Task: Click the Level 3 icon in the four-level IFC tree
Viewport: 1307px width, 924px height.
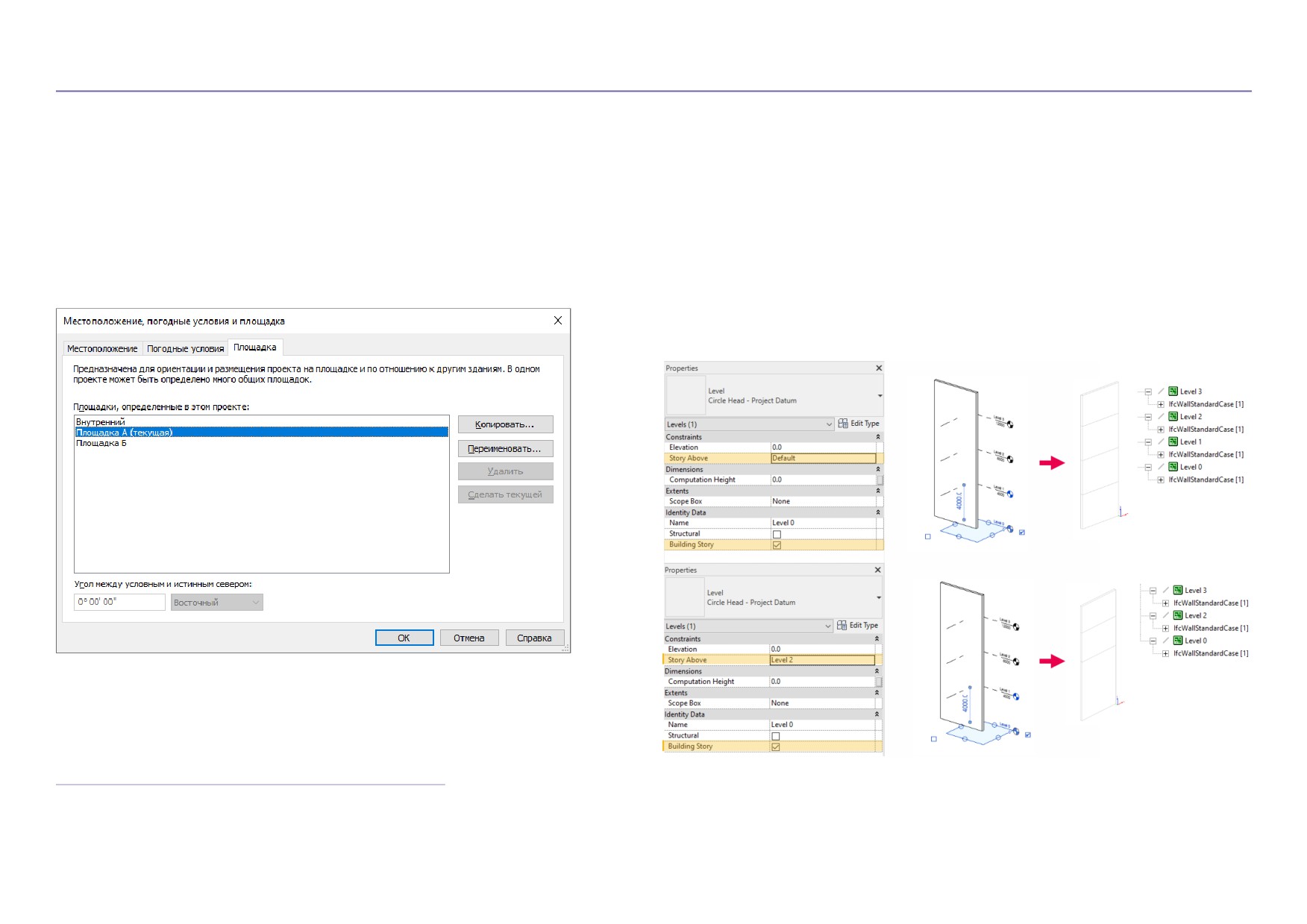Action: (x=1173, y=392)
